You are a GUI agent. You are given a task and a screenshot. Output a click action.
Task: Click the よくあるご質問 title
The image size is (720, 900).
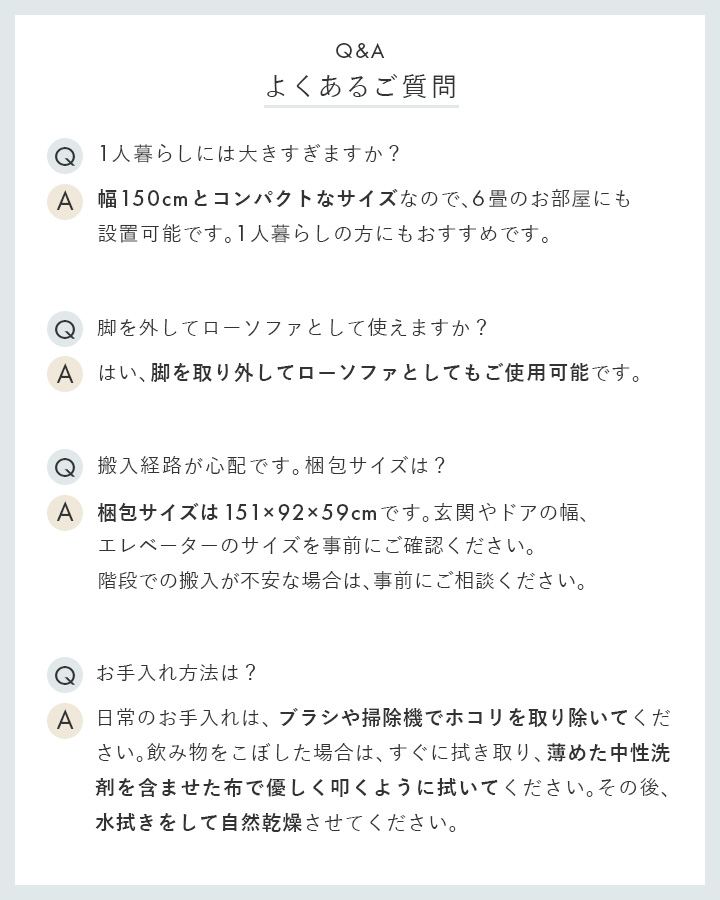(360, 86)
